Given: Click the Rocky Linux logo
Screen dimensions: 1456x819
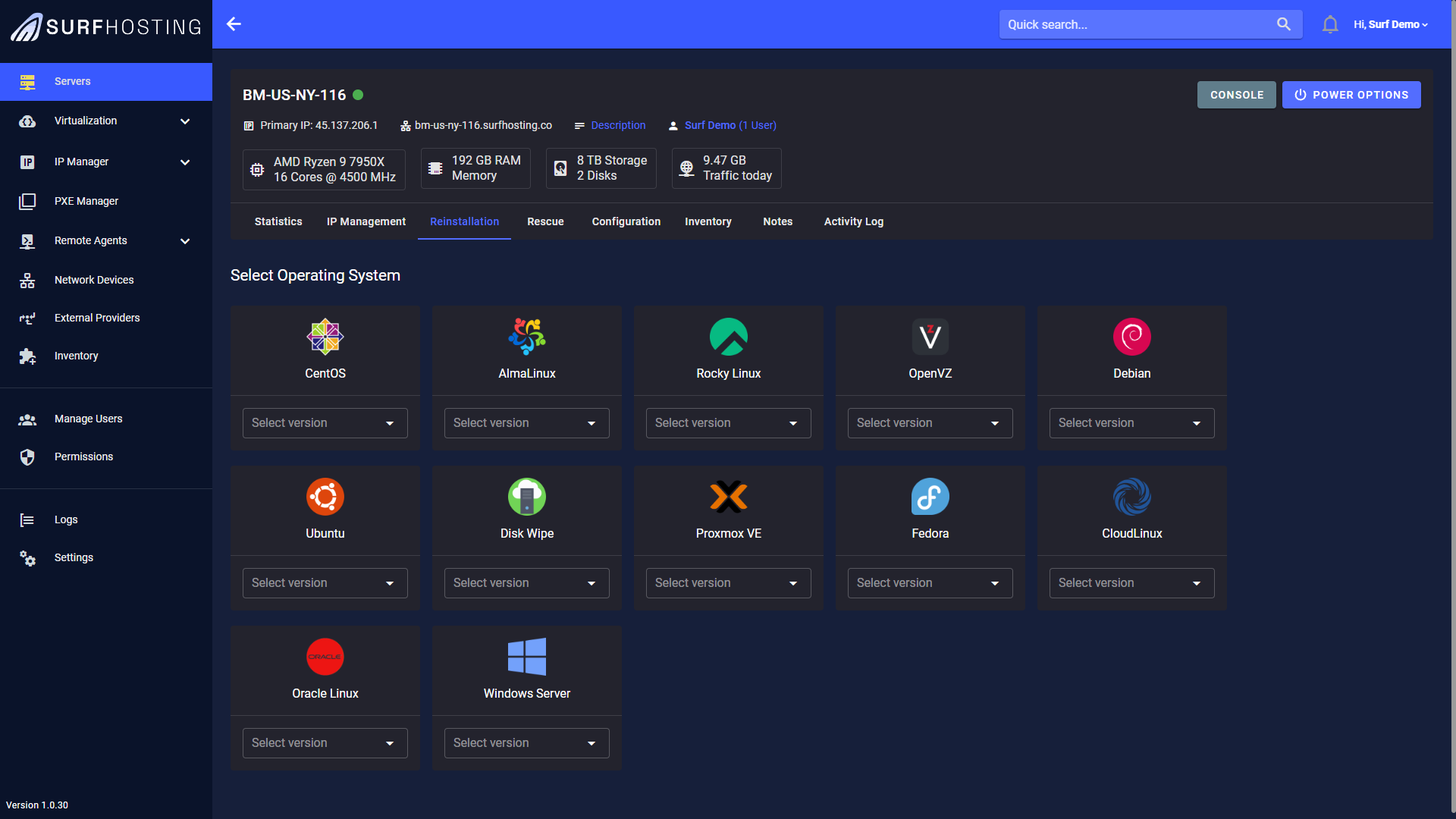Looking at the screenshot, I should click(x=729, y=337).
